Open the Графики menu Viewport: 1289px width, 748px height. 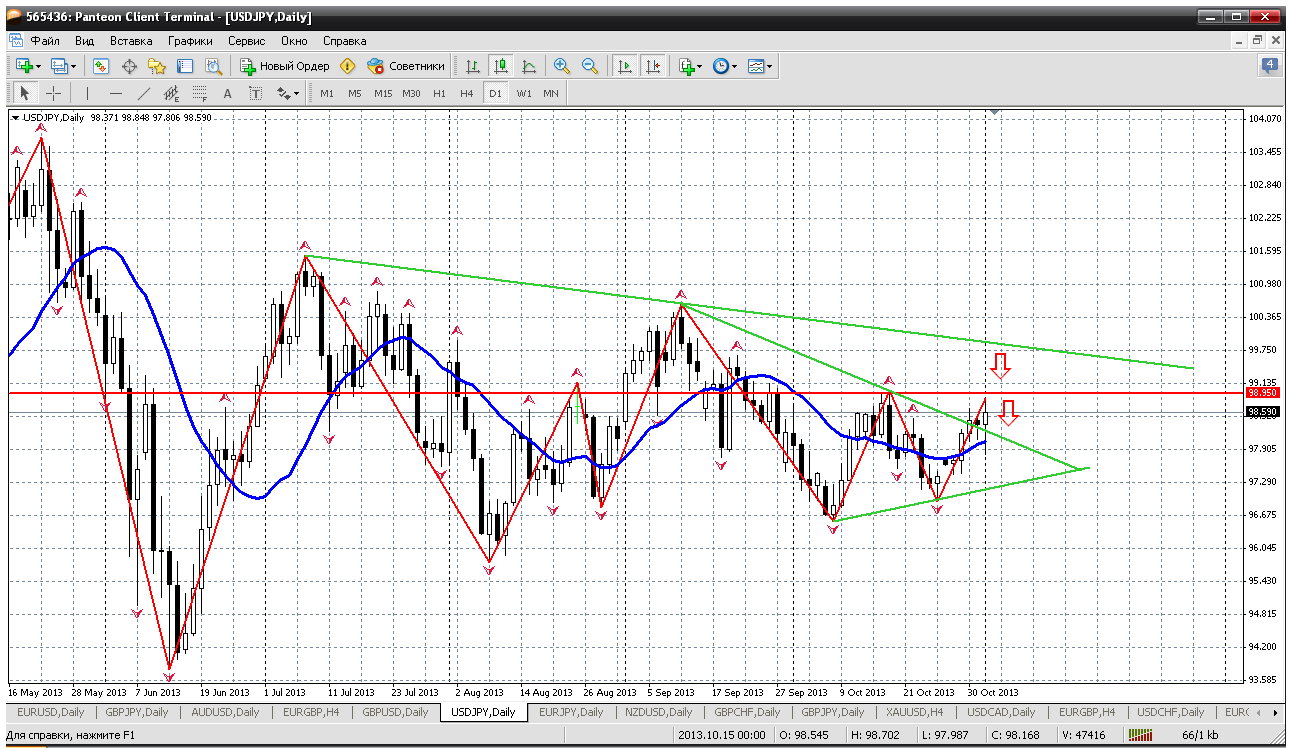coord(190,41)
